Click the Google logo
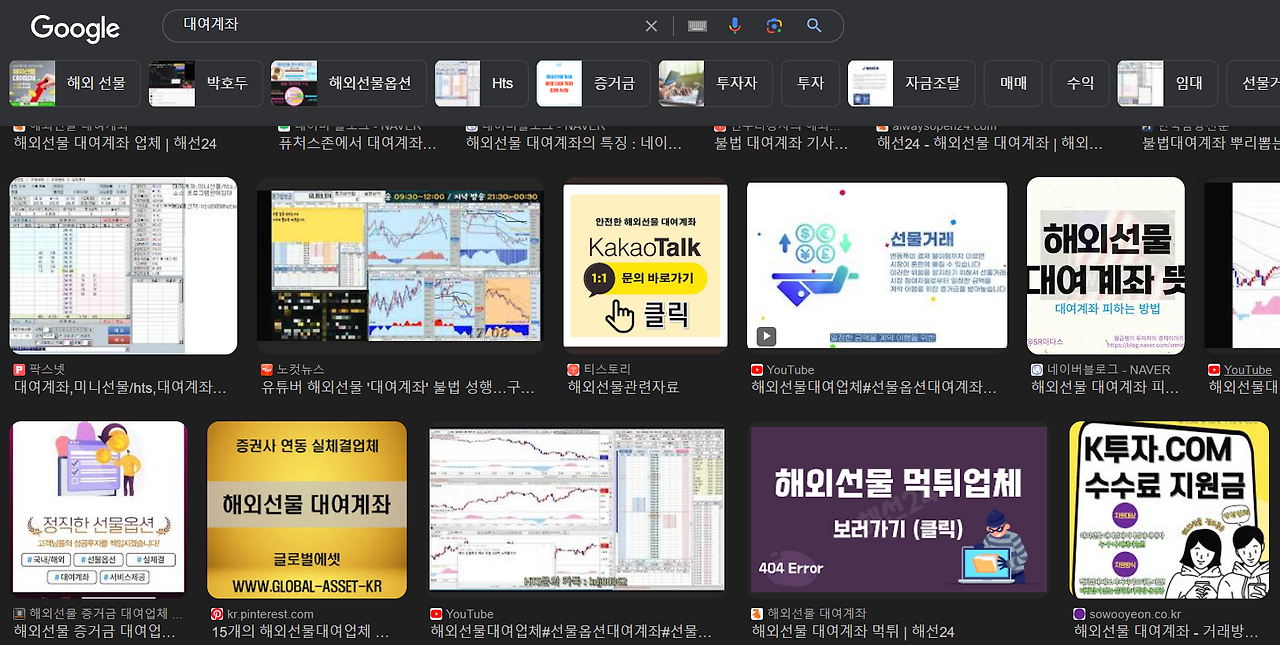The width and height of the screenshot is (1280, 645). click(x=75, y=28)
